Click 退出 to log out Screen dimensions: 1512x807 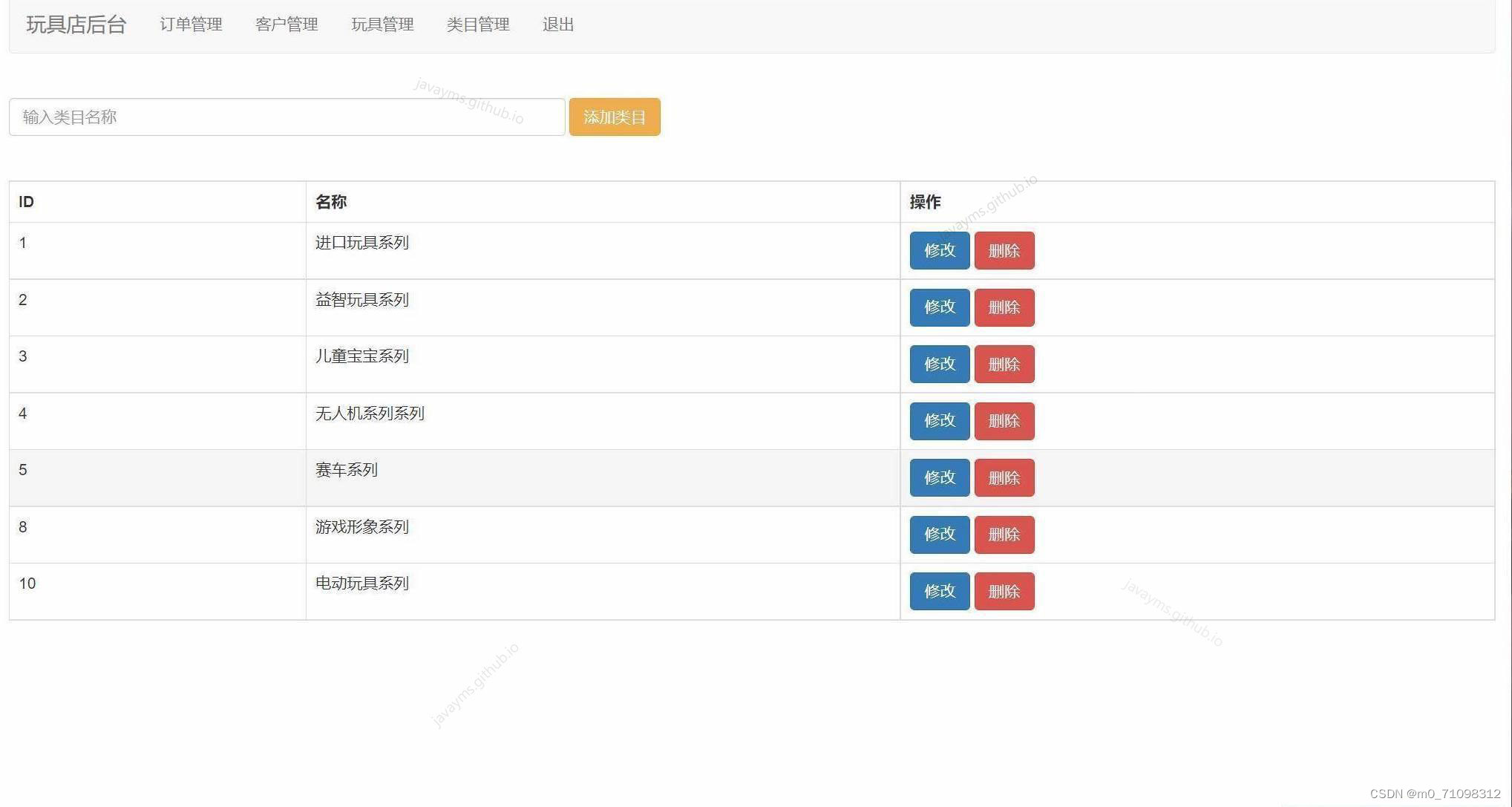[x=558, y=24]
